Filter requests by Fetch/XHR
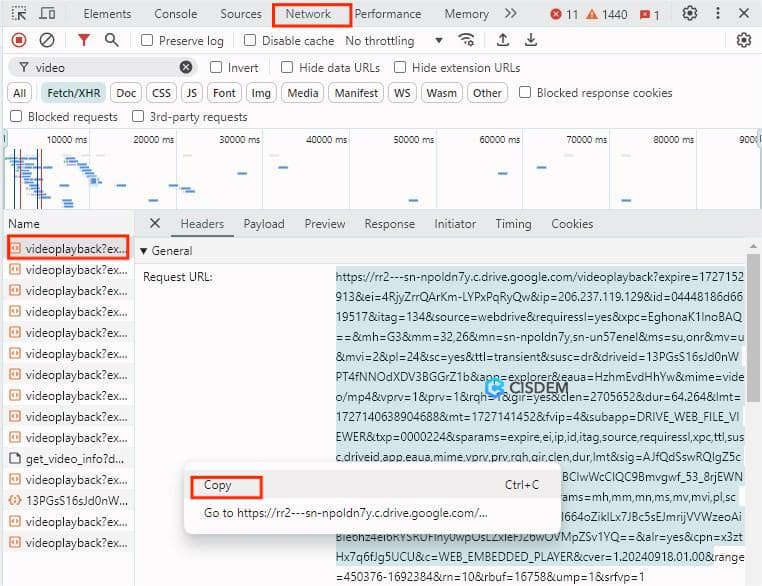The image size is (762, 586). [73, 93]
